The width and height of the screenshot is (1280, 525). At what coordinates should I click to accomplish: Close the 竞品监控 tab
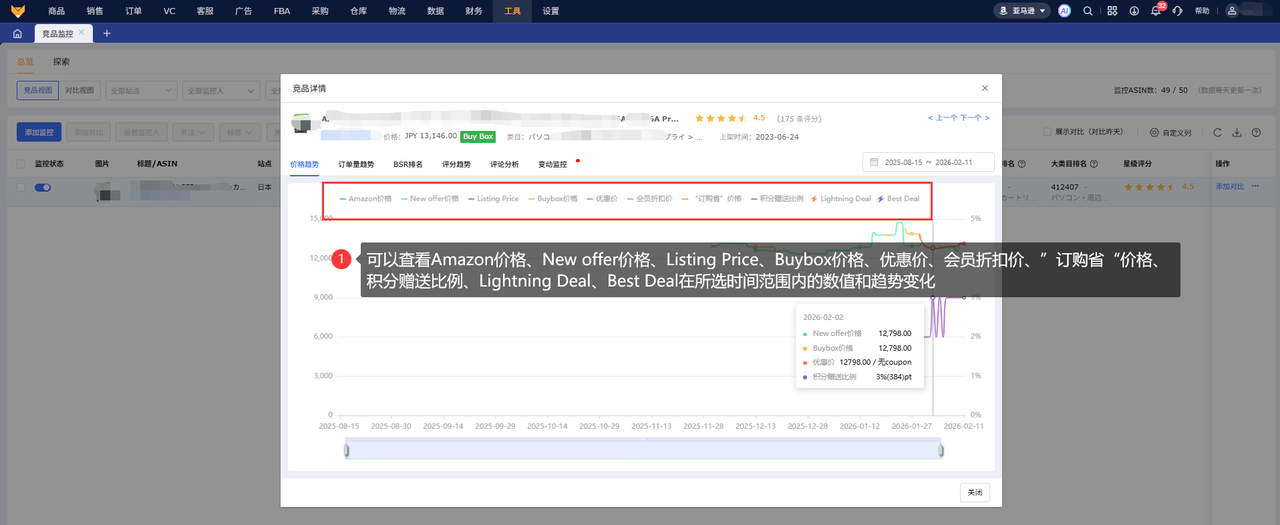(x=81, y=33)
